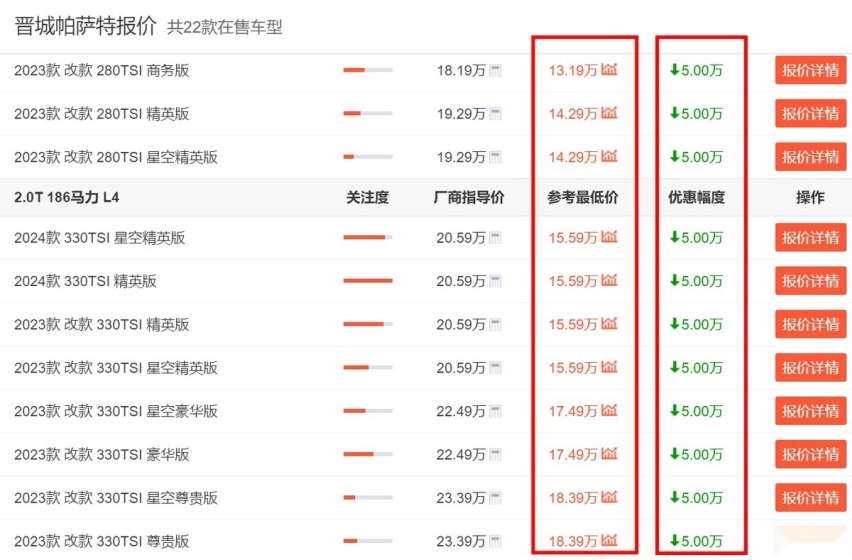852x560 pixels.
Task: Open calculator icon in 330TSI 星空尊贵版 row
Action: coord(495,498)
